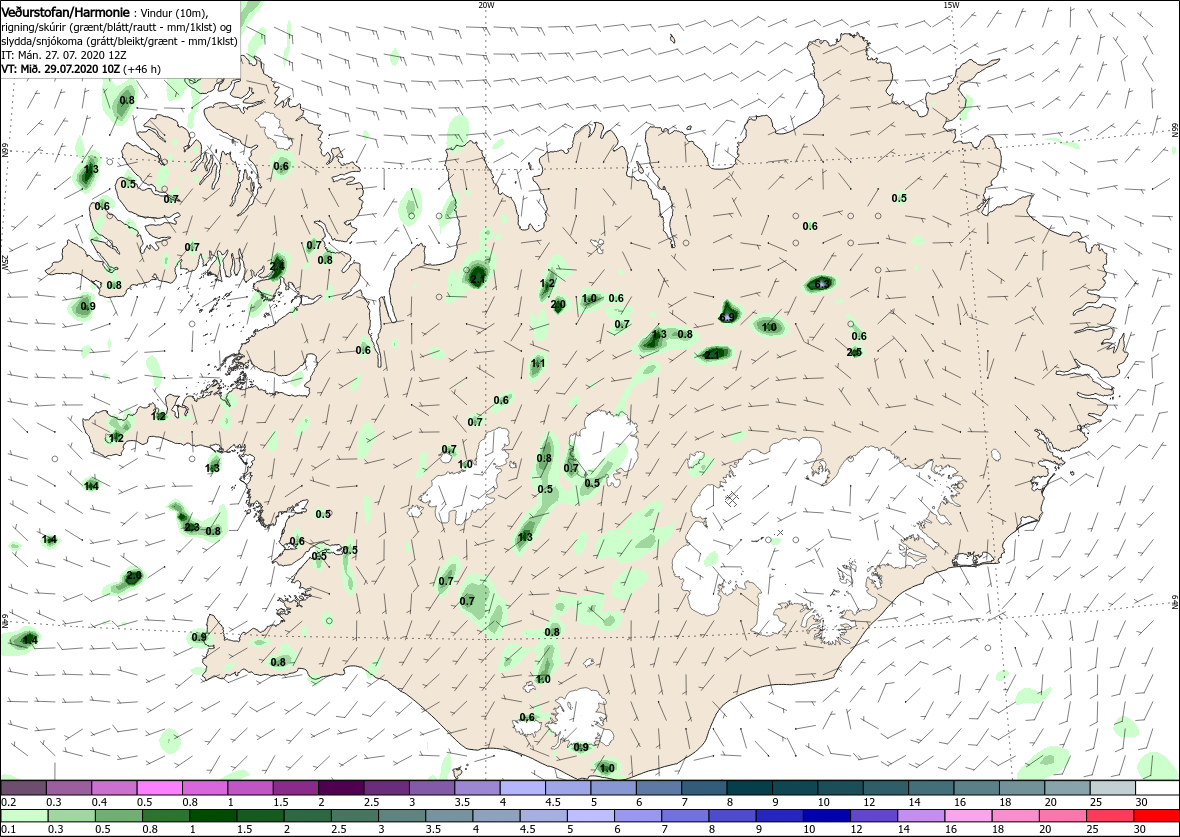Click the '2.3' precipitation value on the map
Screen dimensions: 1180x837
click(x=192, y=527)
